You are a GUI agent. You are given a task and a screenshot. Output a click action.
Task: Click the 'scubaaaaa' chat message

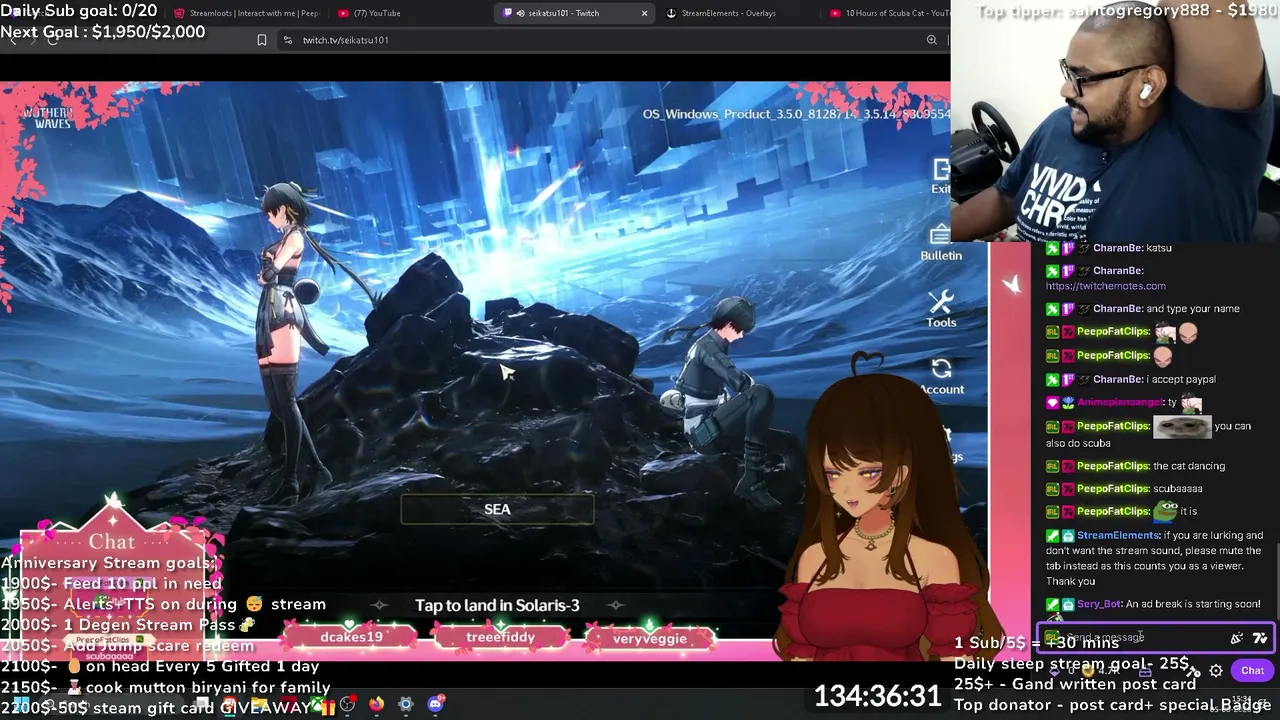click(x=1177, y=489)
